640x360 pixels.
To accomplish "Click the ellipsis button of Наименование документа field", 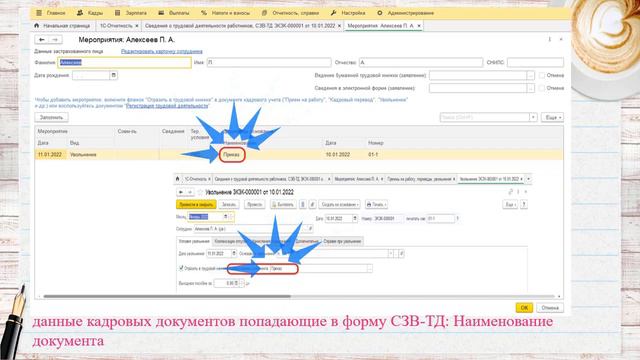I will coord(369,268).
